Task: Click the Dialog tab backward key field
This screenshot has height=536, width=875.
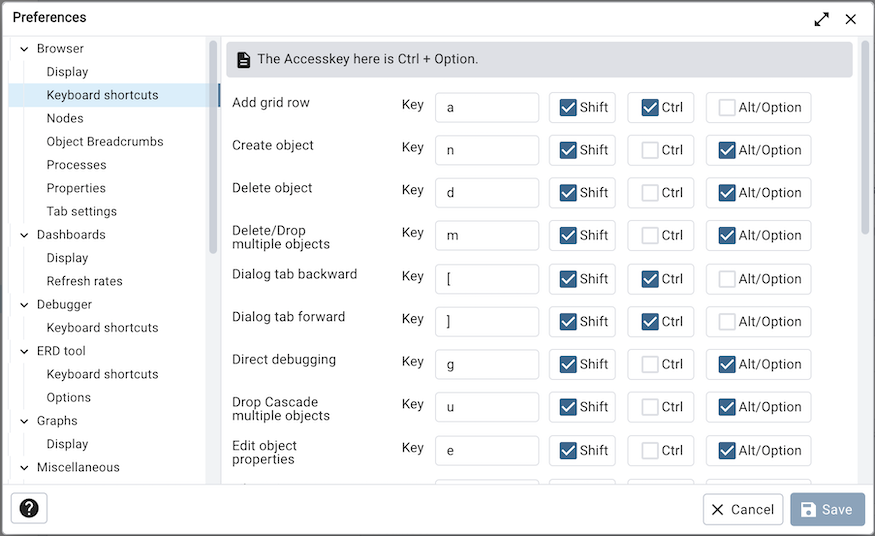Action: point(487,279)
